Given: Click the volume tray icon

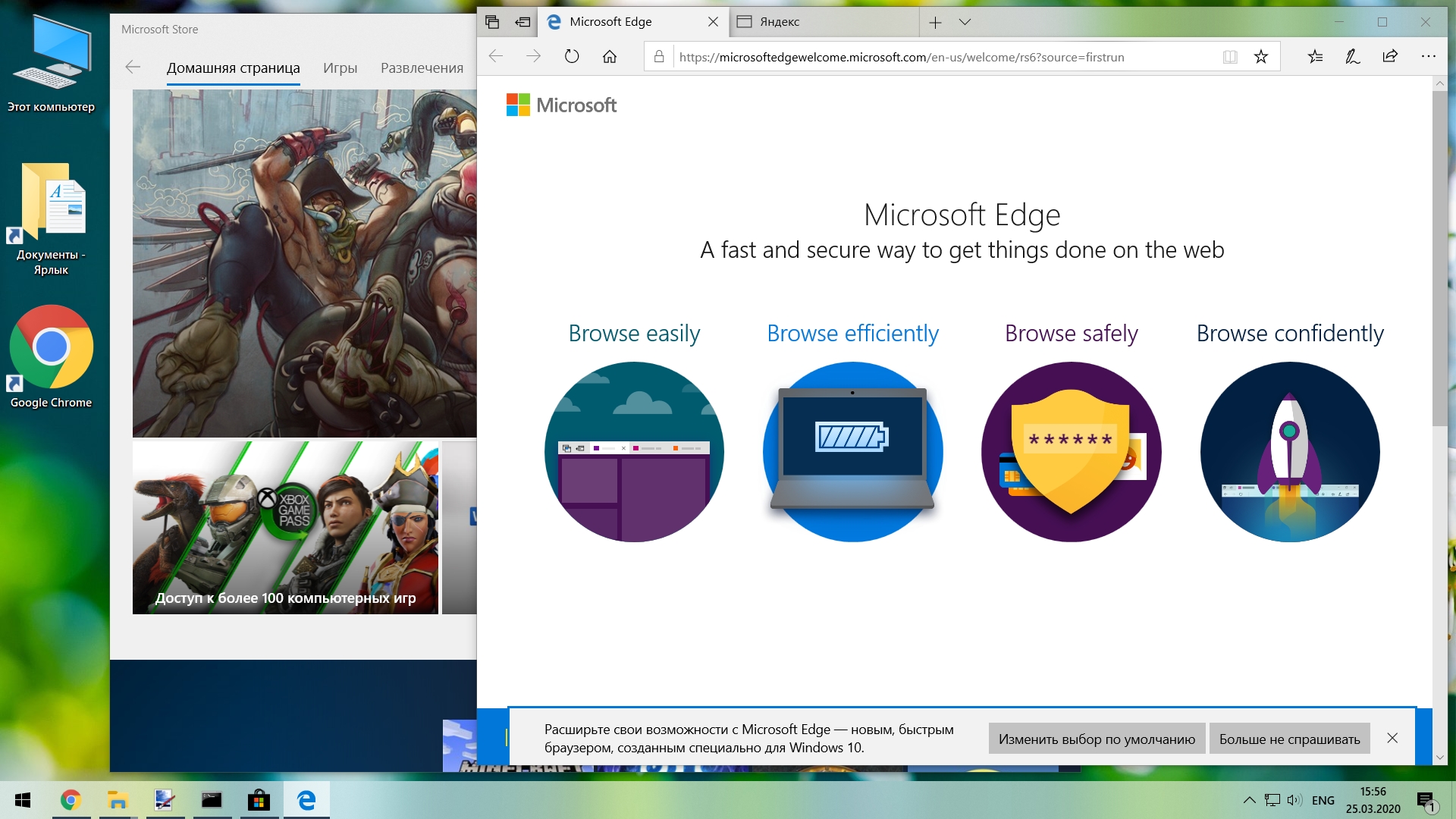Looking at the screenshot, I should pyautogui.click(x=1294, y=800).
